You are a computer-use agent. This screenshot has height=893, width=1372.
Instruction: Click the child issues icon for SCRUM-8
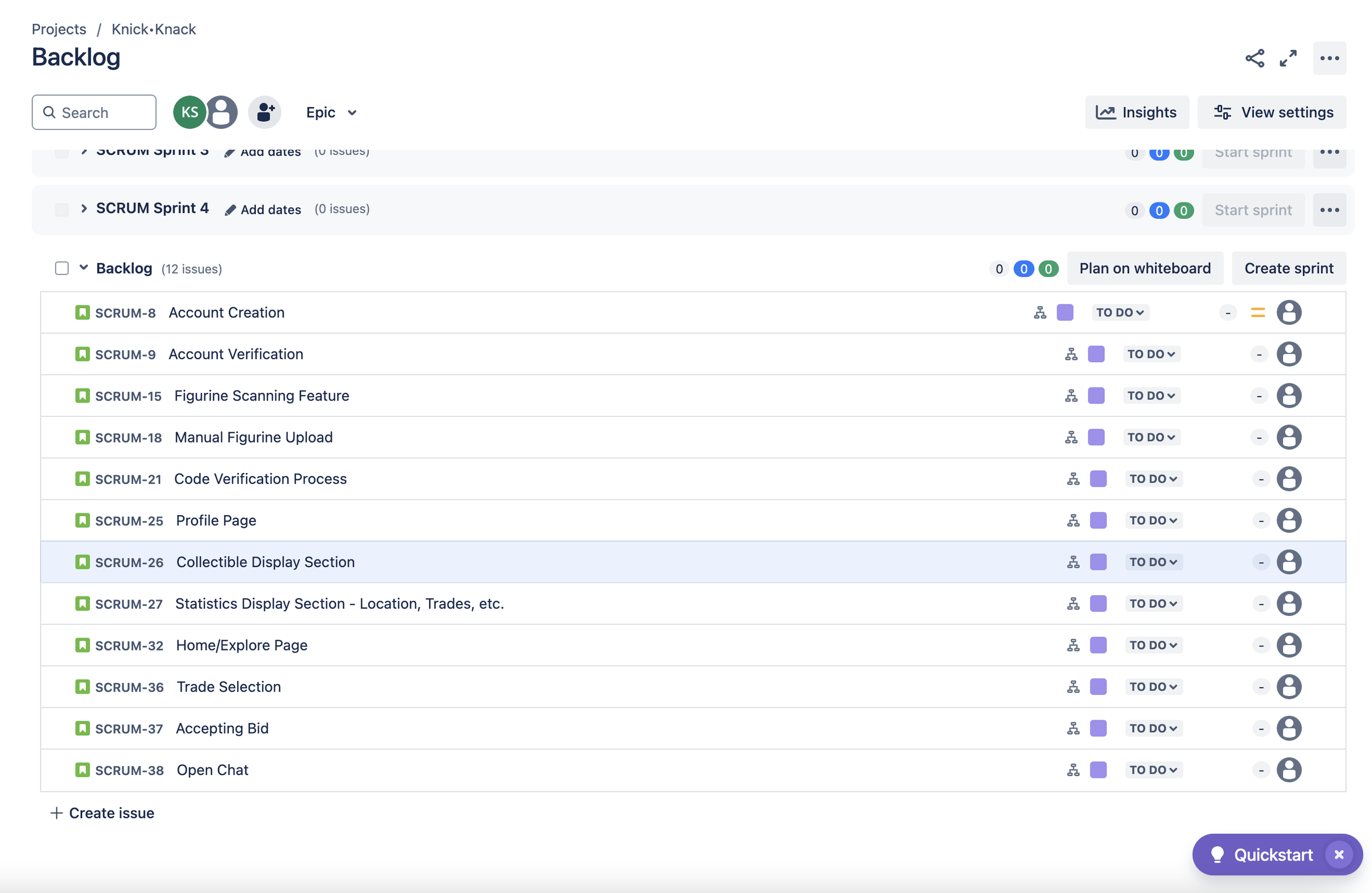[1039, 313]
